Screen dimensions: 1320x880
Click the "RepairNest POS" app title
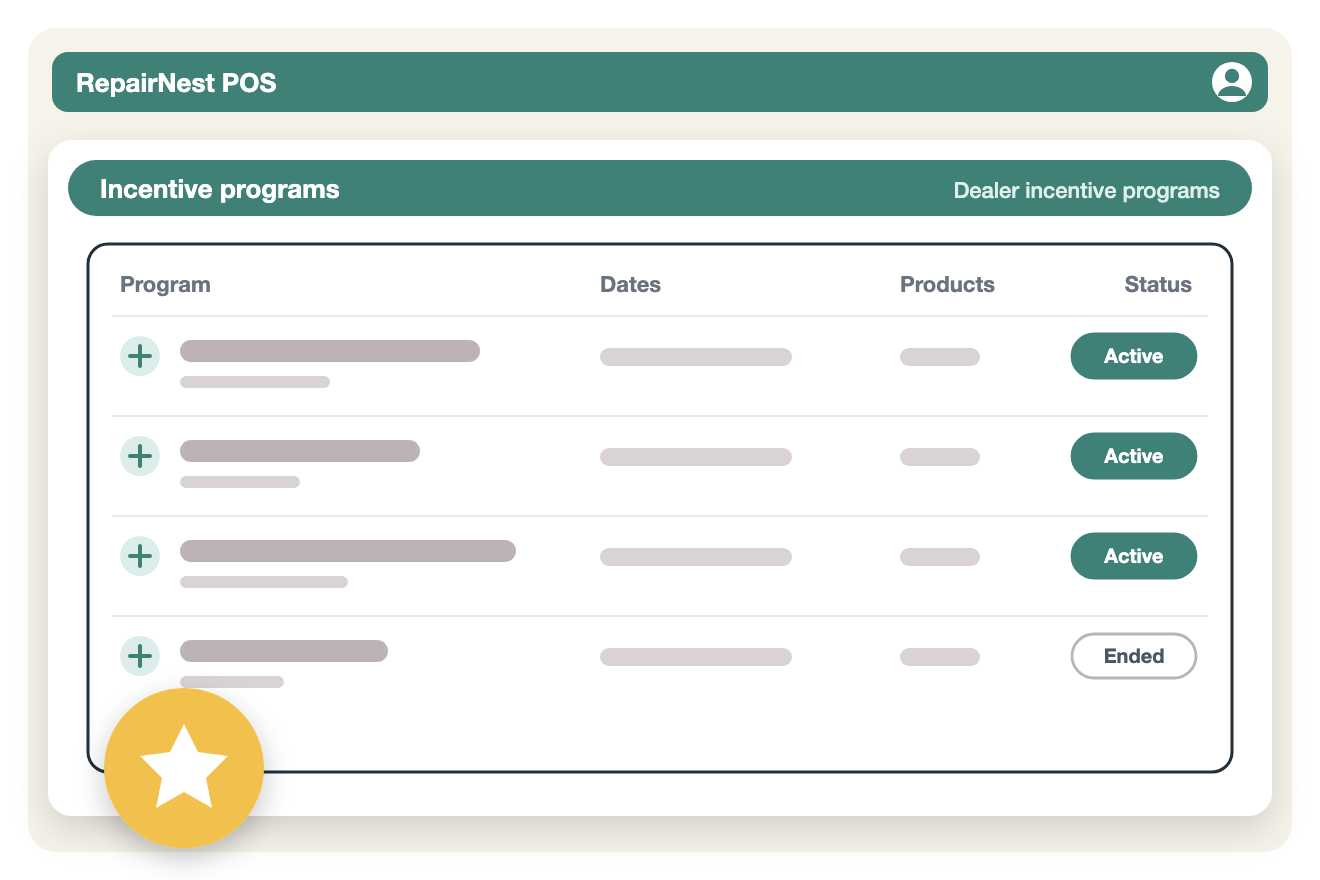point(176,82)
